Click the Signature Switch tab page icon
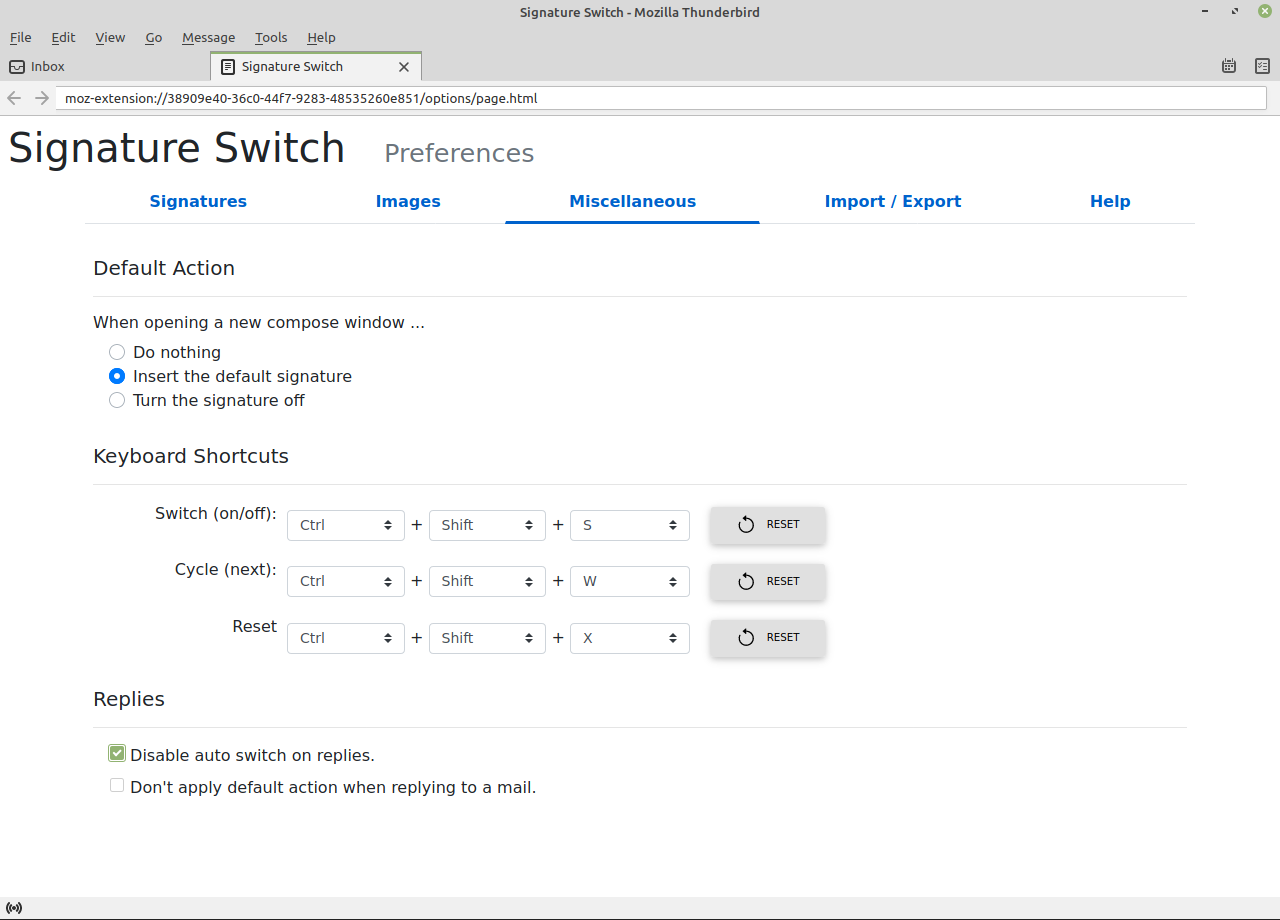The height and width of the screenshot is (920, 1280). point(228,67)
